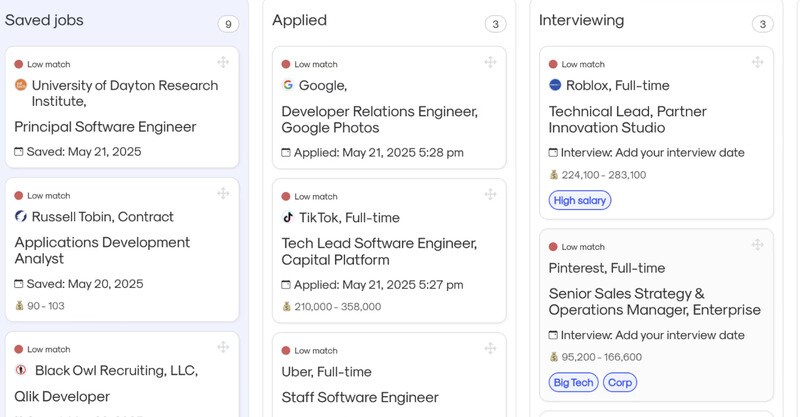Screen dimensions: 800x417
Task: Add interview date for Pinterest job
Action: (x=652, y=336)
